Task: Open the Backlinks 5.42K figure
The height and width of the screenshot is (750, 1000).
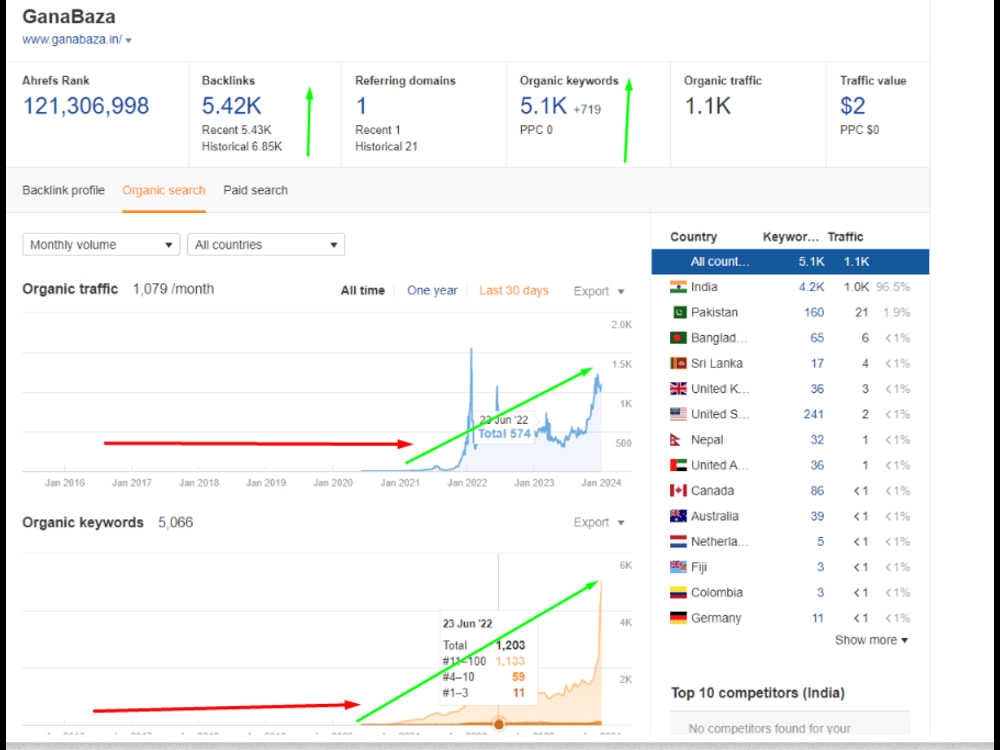Action: click(232, 106)
